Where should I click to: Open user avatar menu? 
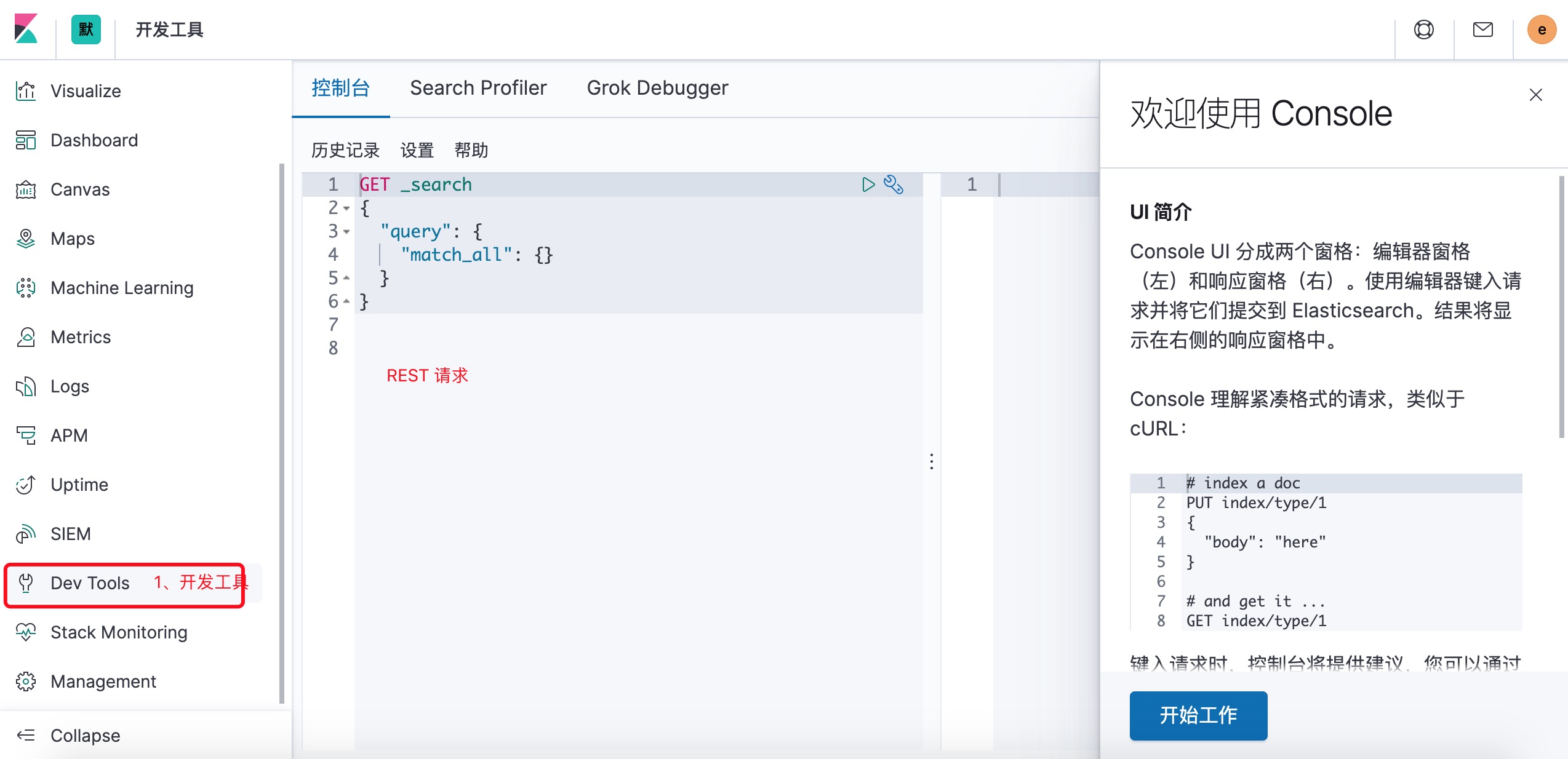[1541, 30]
